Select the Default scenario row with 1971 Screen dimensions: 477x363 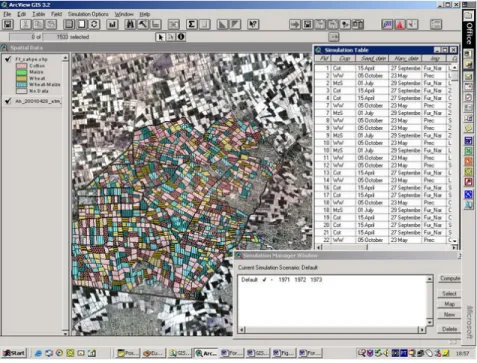282,280
